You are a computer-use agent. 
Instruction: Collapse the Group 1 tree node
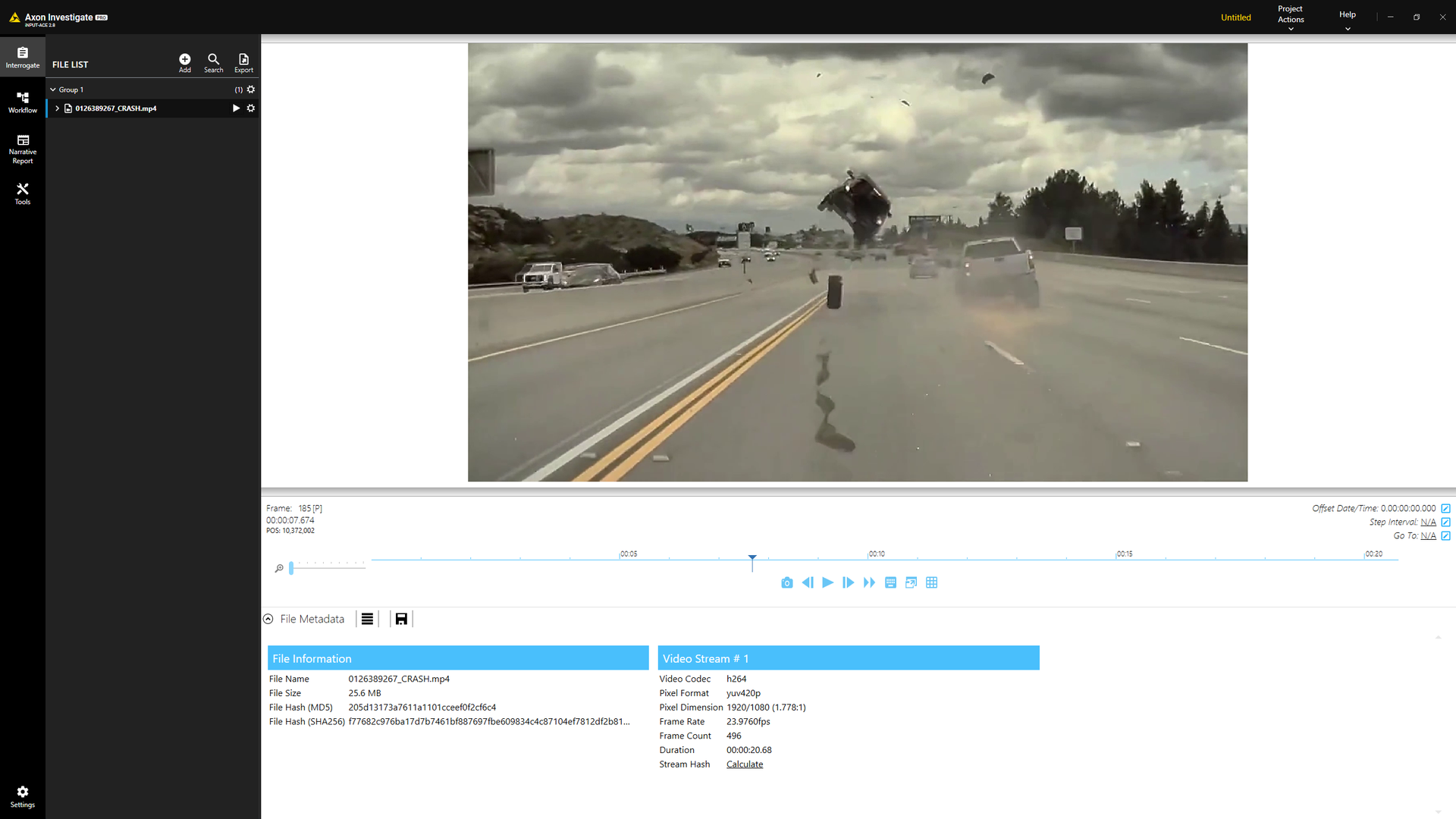pyautogui.click(x=53, y=89)
